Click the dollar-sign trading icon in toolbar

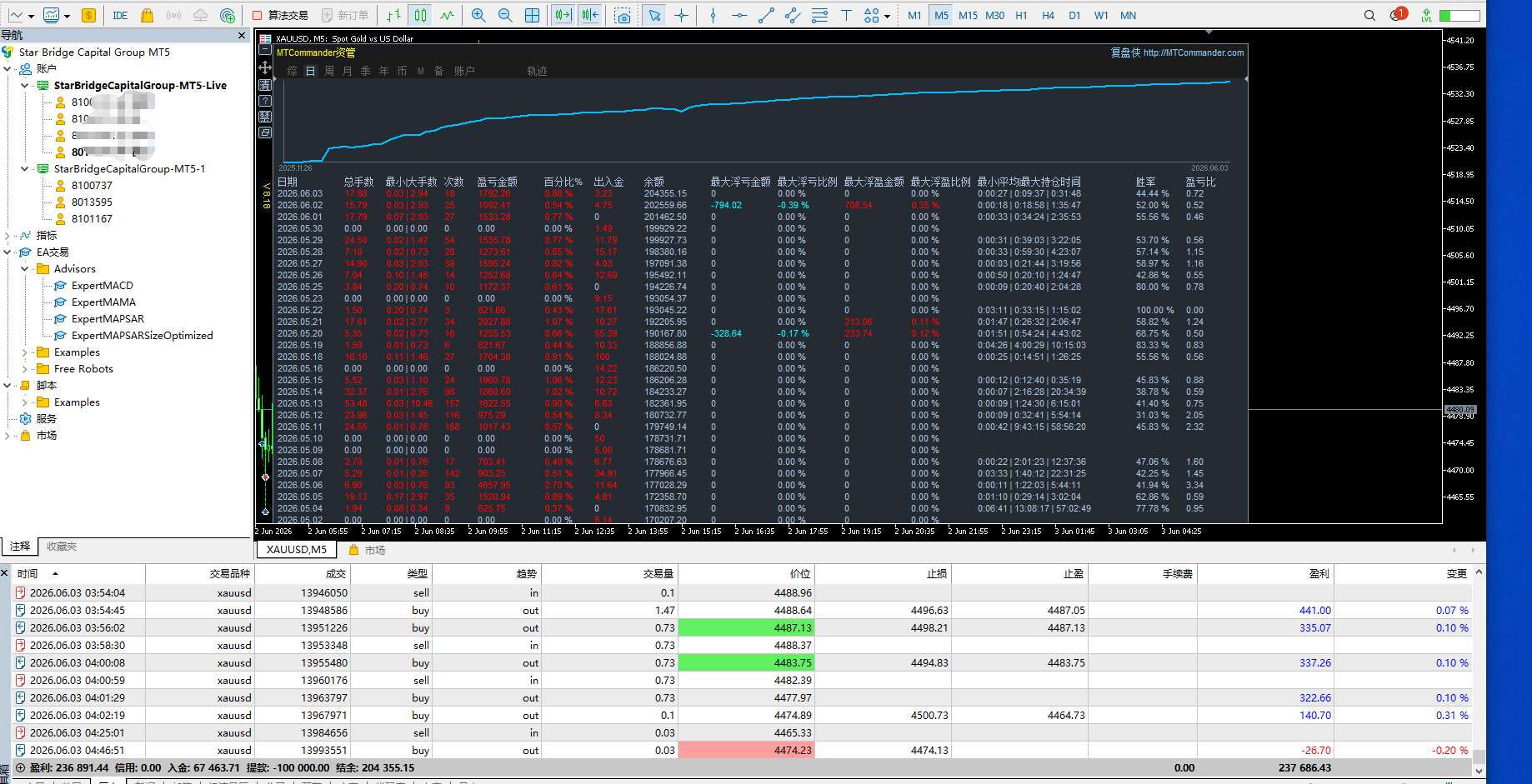point(88,15)
